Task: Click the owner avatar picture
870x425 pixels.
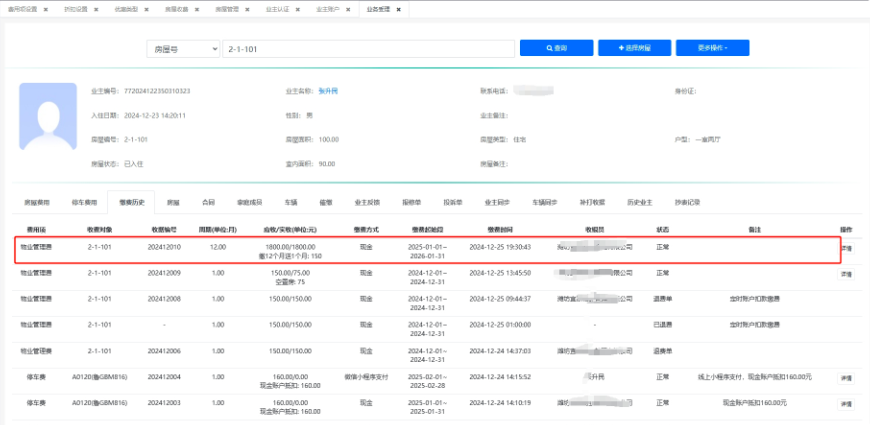Action: click(48, 116)
